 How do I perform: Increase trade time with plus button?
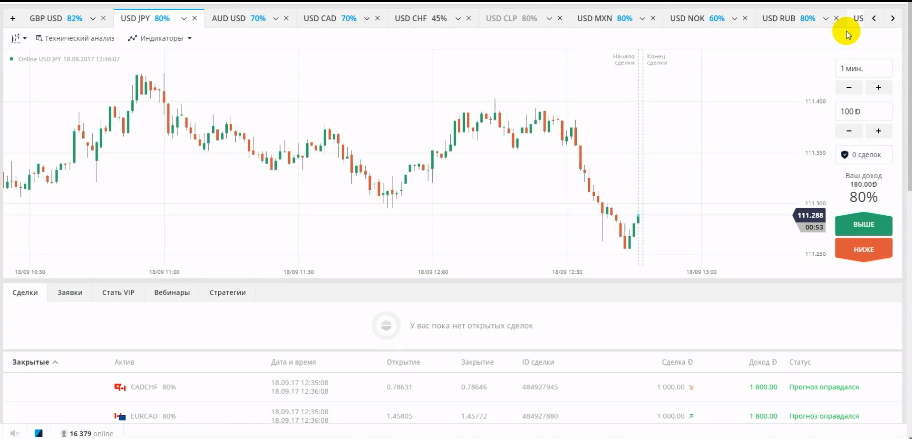(x=878, y=87)
